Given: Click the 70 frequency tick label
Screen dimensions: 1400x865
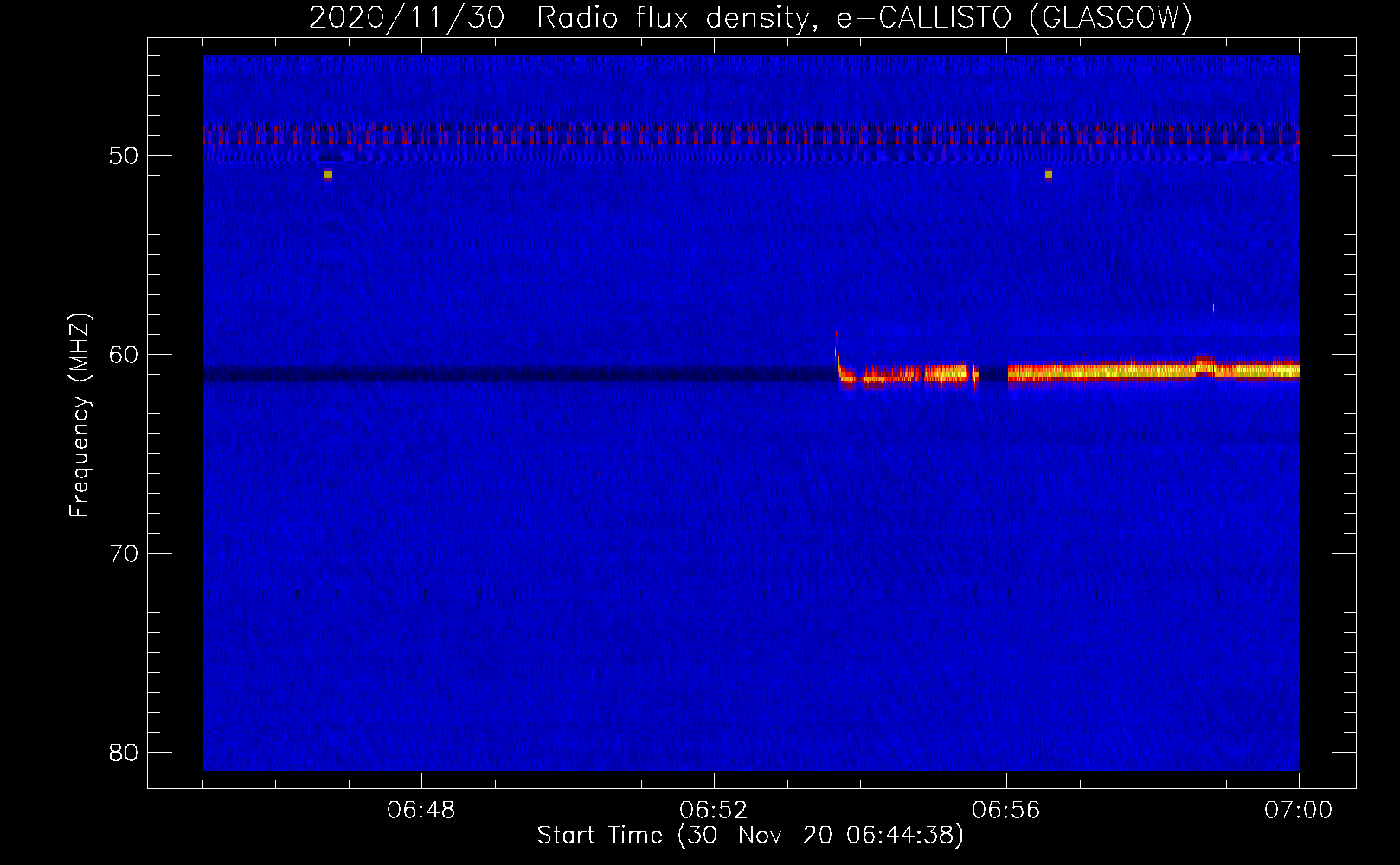Looking at the screenshot, I should point(125,554).
